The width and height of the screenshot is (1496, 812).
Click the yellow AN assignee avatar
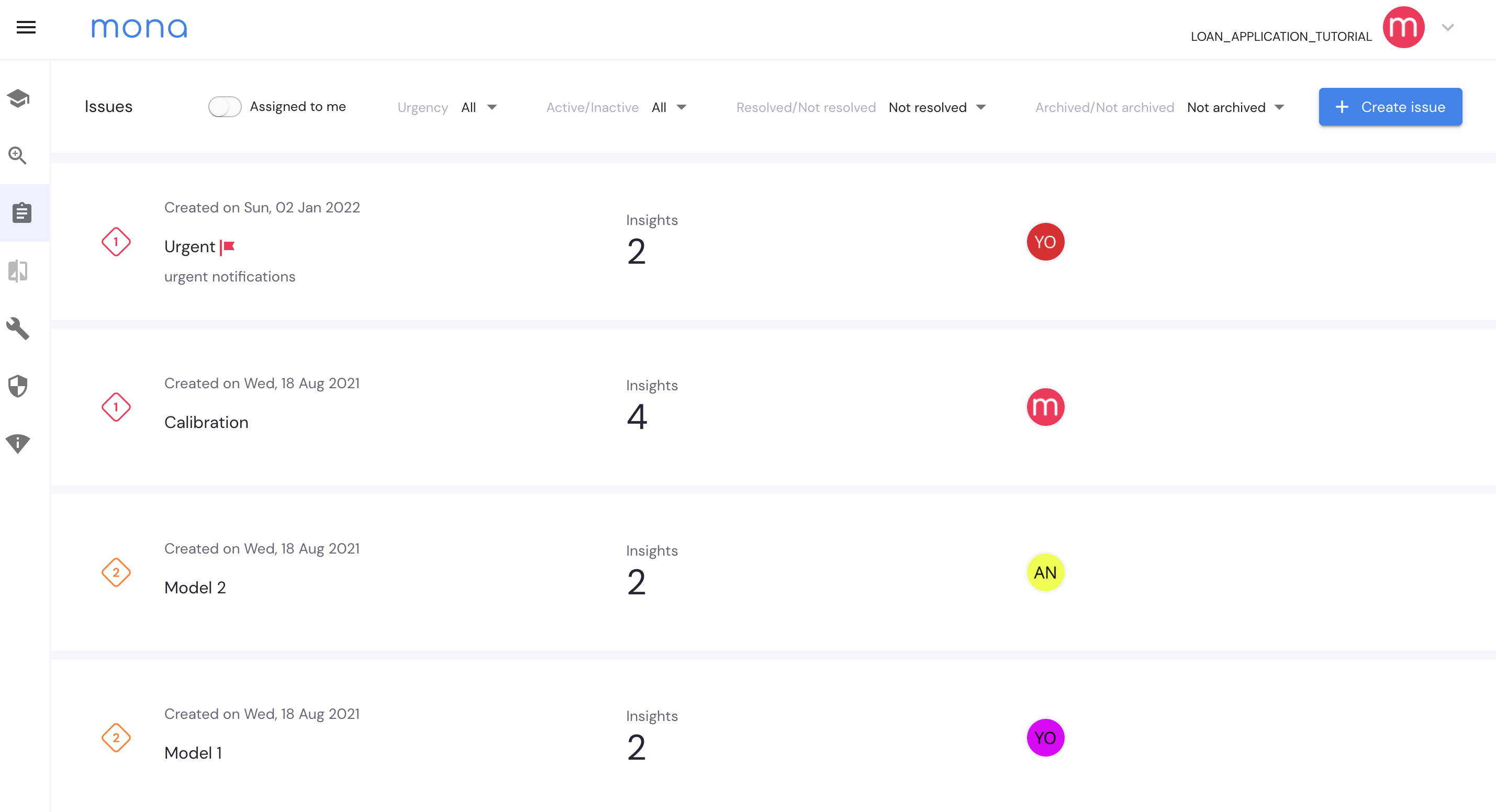1045,572
